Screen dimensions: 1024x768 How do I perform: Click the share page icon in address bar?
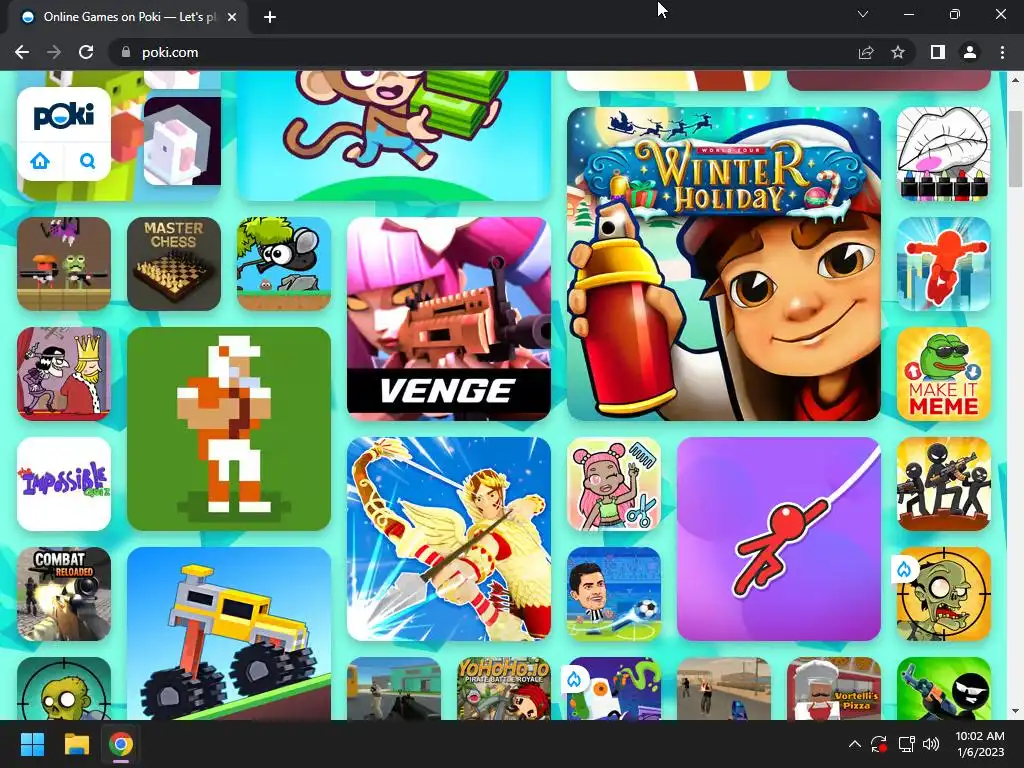click(866, 52)
